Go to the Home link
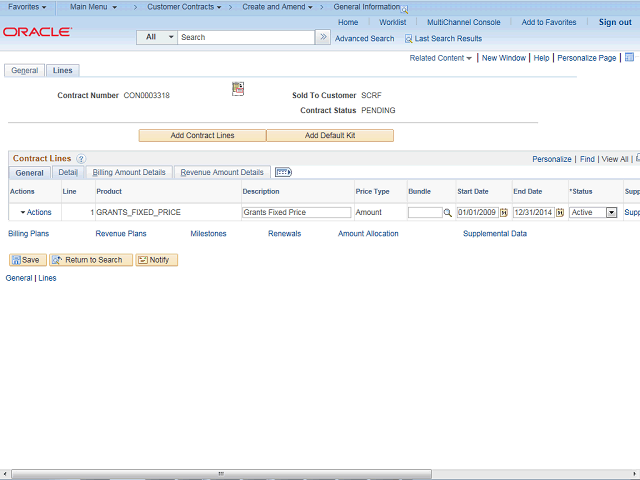This screenshot has width=640, height=480. (348, 22)
